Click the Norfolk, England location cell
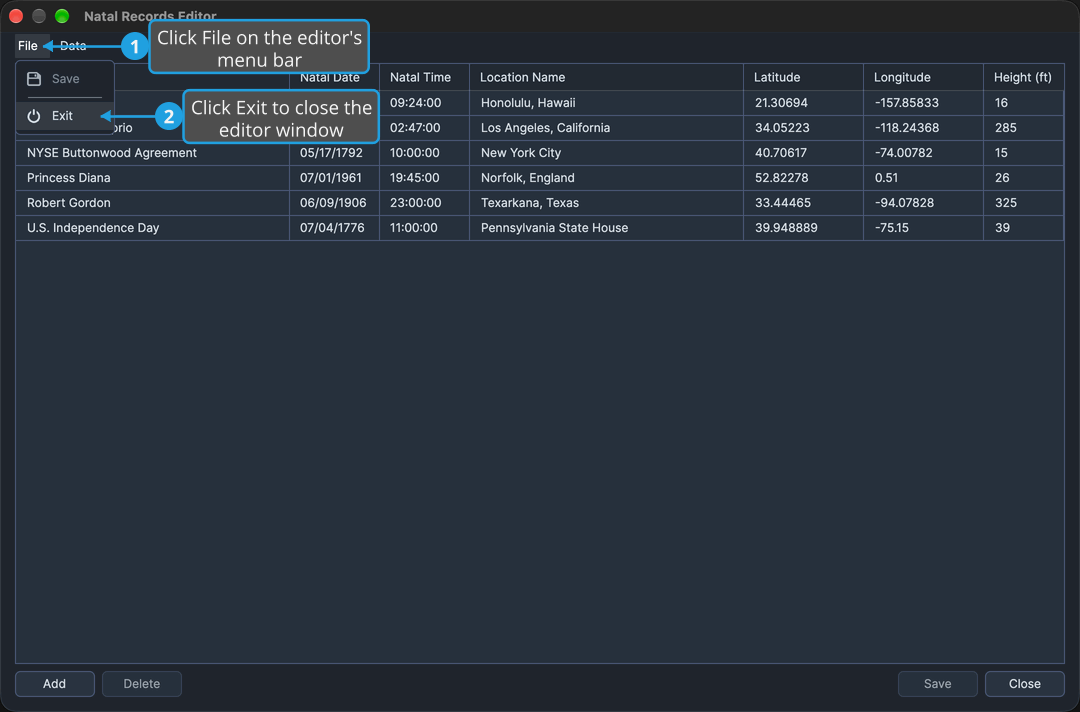Screen dimensions: 1080x712 coord(606,178)
